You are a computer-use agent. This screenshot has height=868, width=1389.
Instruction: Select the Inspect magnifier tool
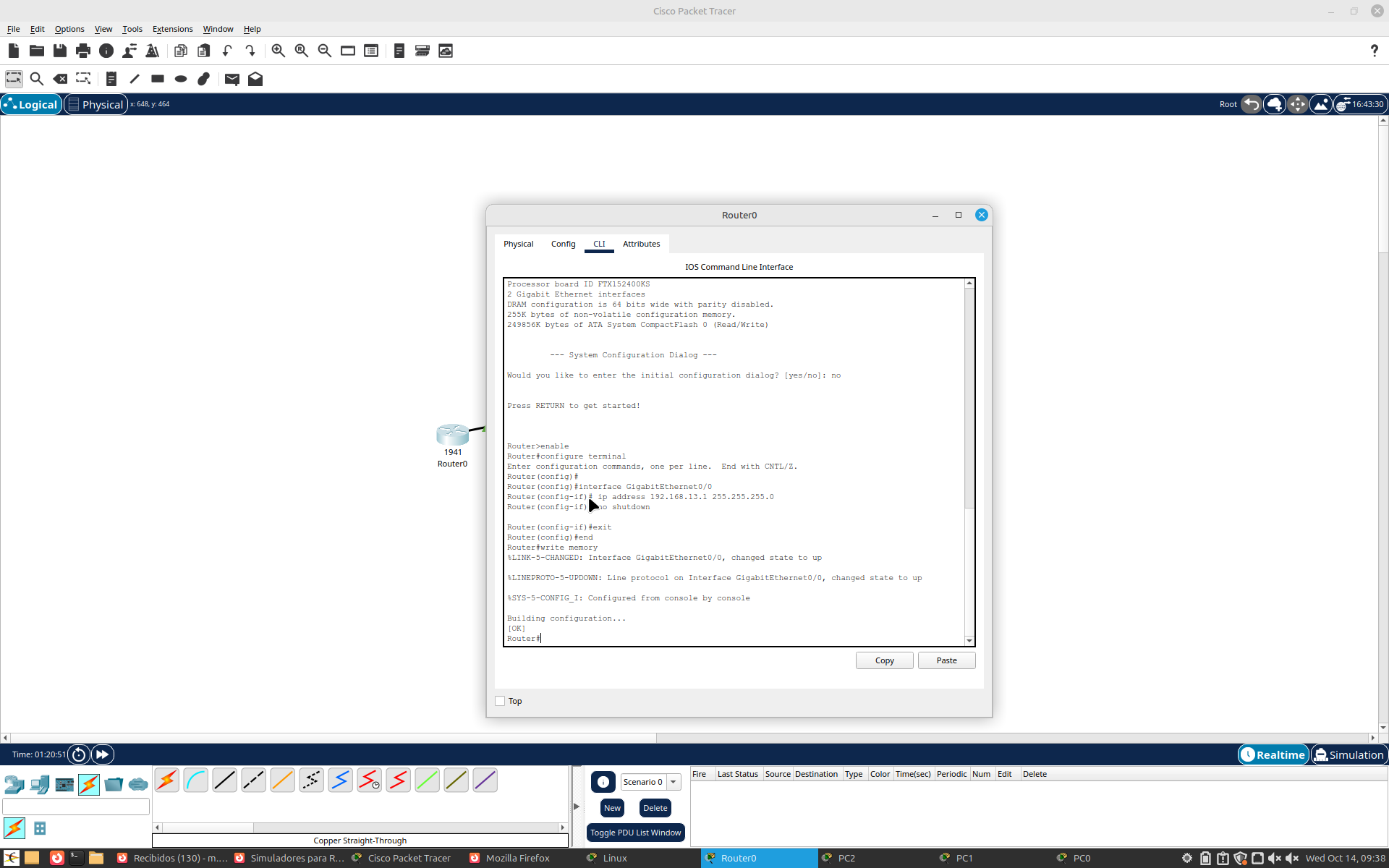[37, 79]
